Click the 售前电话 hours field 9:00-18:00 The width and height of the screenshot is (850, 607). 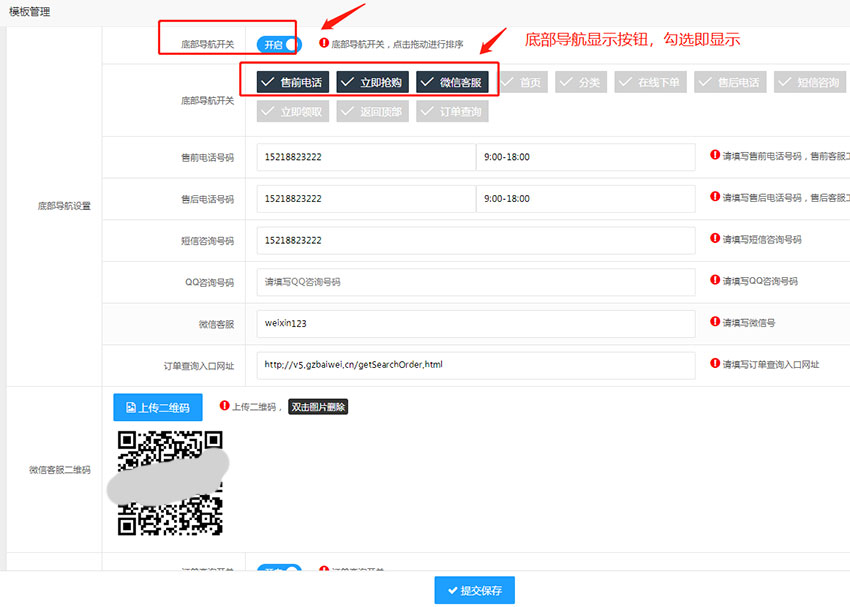[x=586, y=157]
